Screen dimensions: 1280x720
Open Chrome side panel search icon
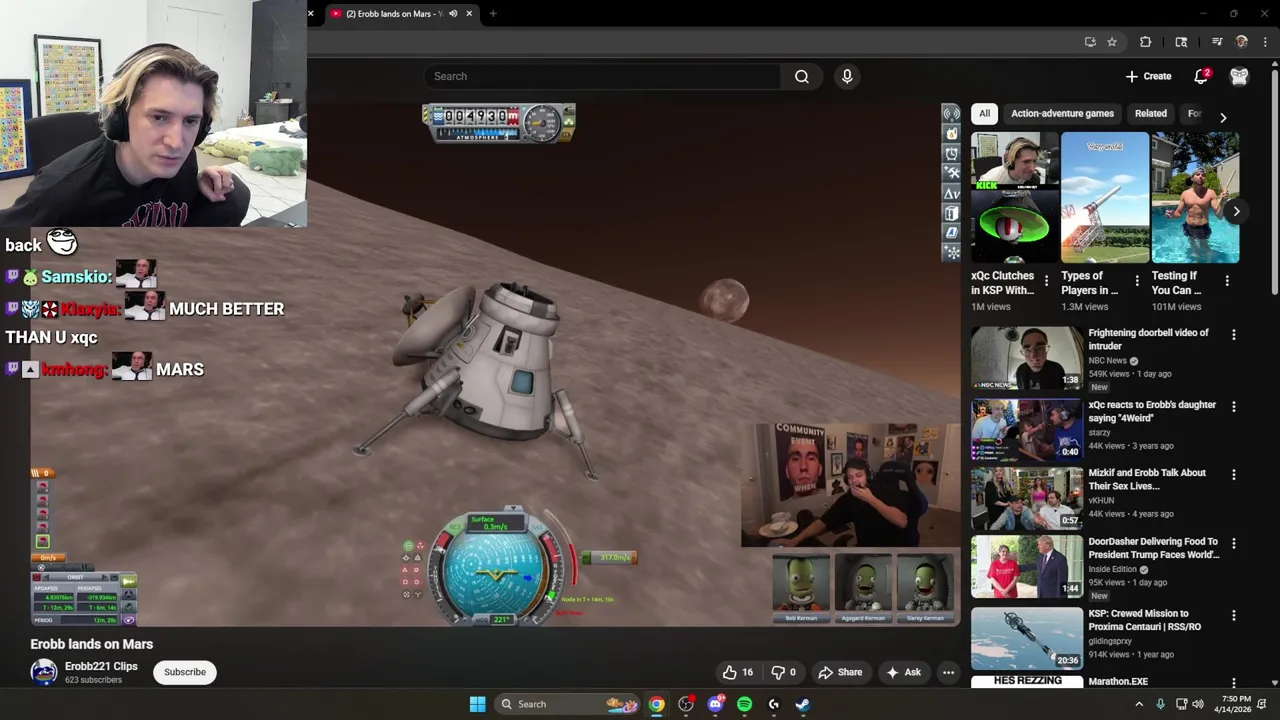pos(1181,42)
